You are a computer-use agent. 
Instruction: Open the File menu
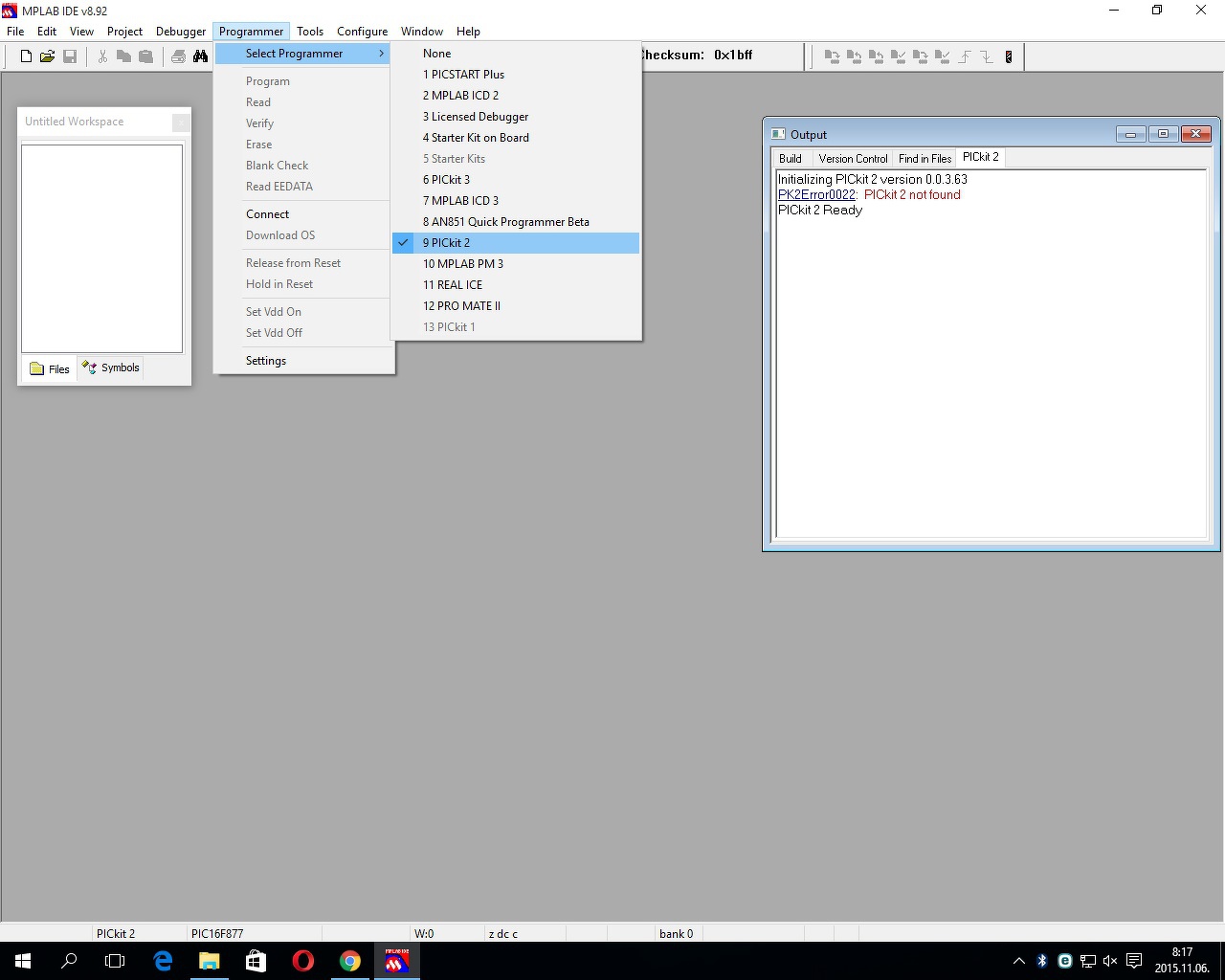pos(15,32)
